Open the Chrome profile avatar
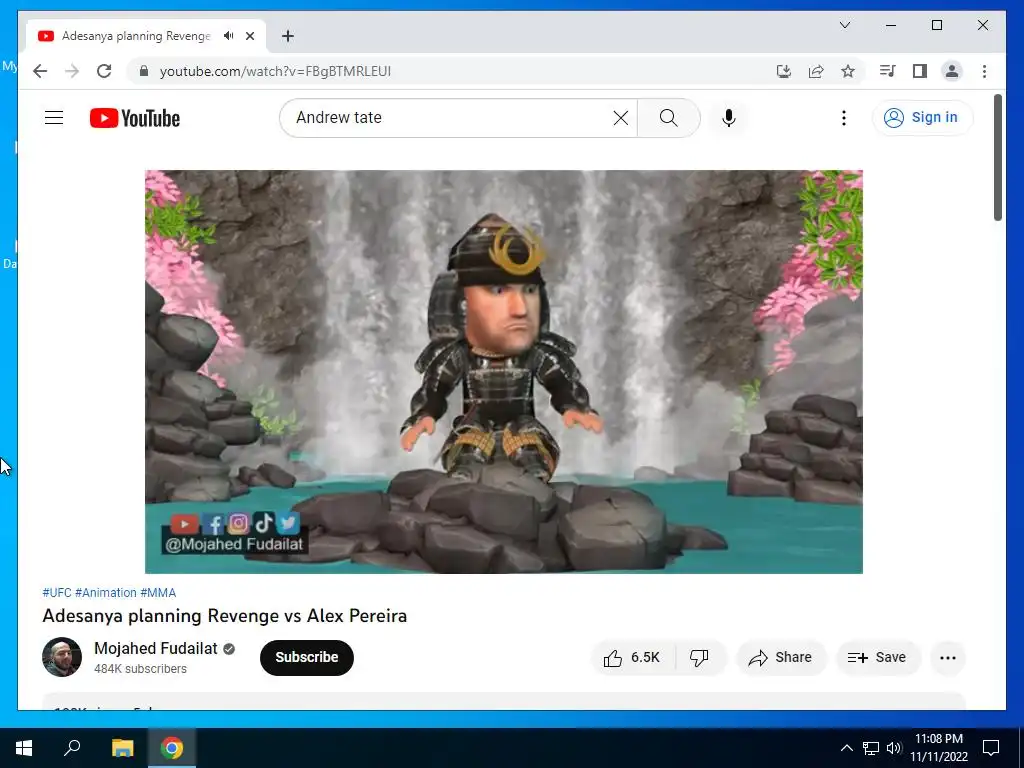This screenshot has width=1024, height=768. pos(952,71)
